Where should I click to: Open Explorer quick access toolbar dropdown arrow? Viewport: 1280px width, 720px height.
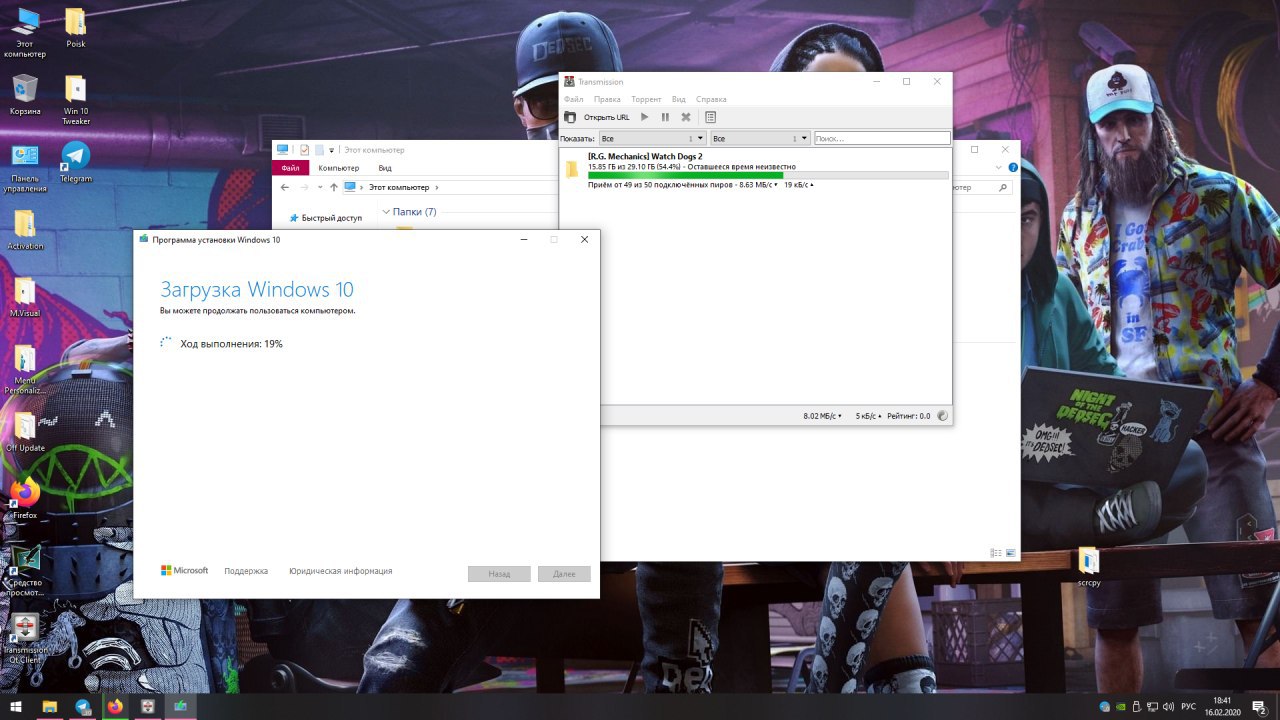[332, 150]
